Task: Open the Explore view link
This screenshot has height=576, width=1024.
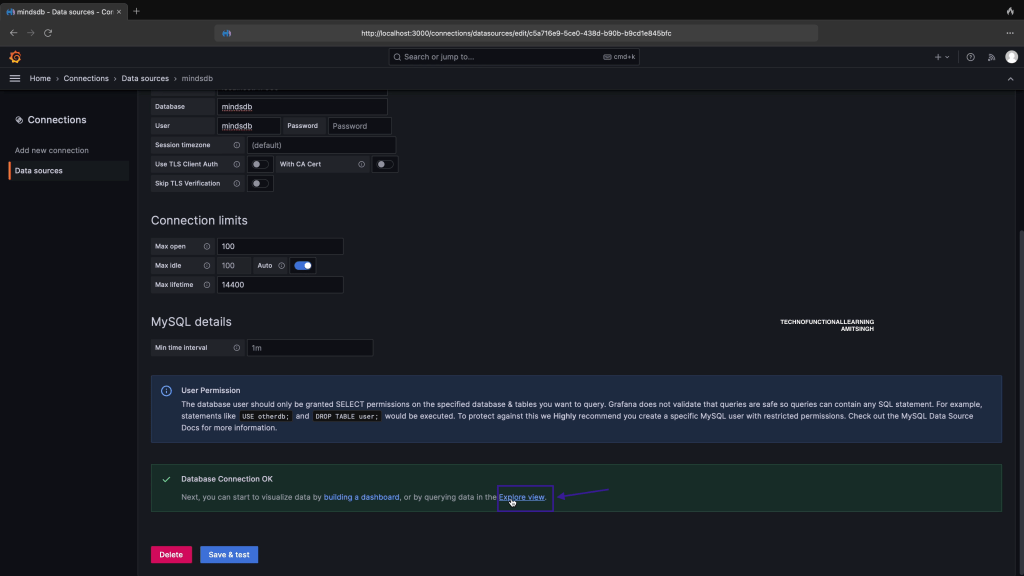Action: [522, 497]
